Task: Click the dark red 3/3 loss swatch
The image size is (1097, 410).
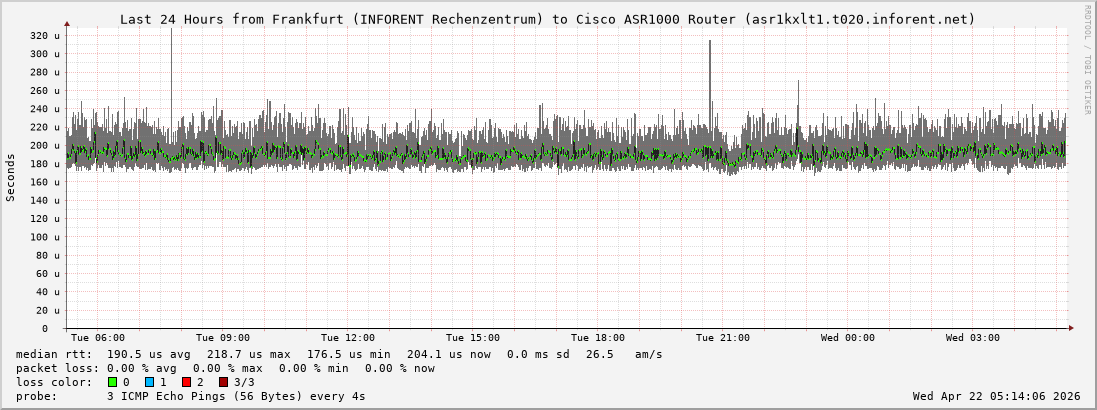Action: (x=223, y=382)
